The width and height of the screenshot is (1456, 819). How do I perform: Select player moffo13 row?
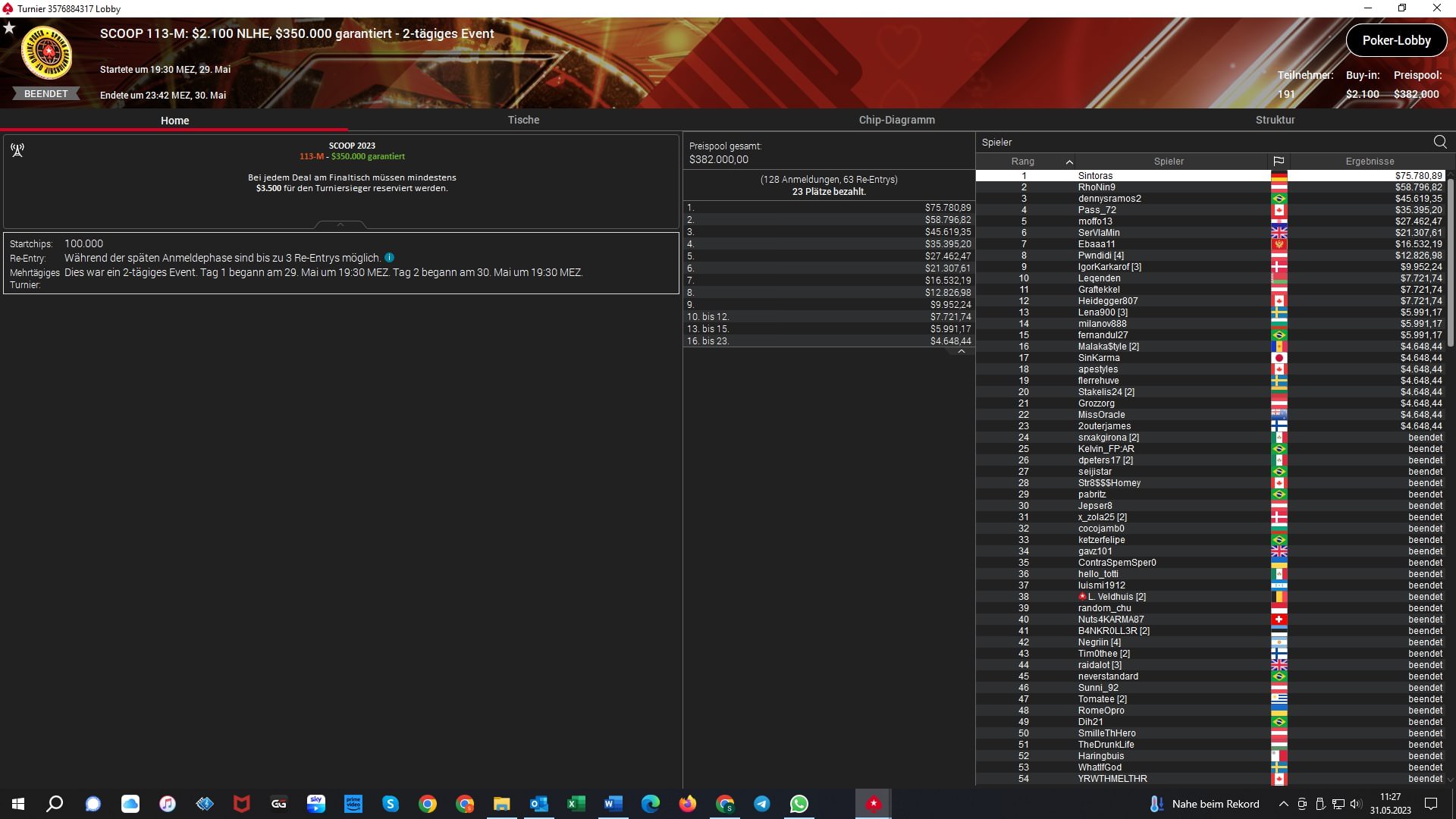1211,221
